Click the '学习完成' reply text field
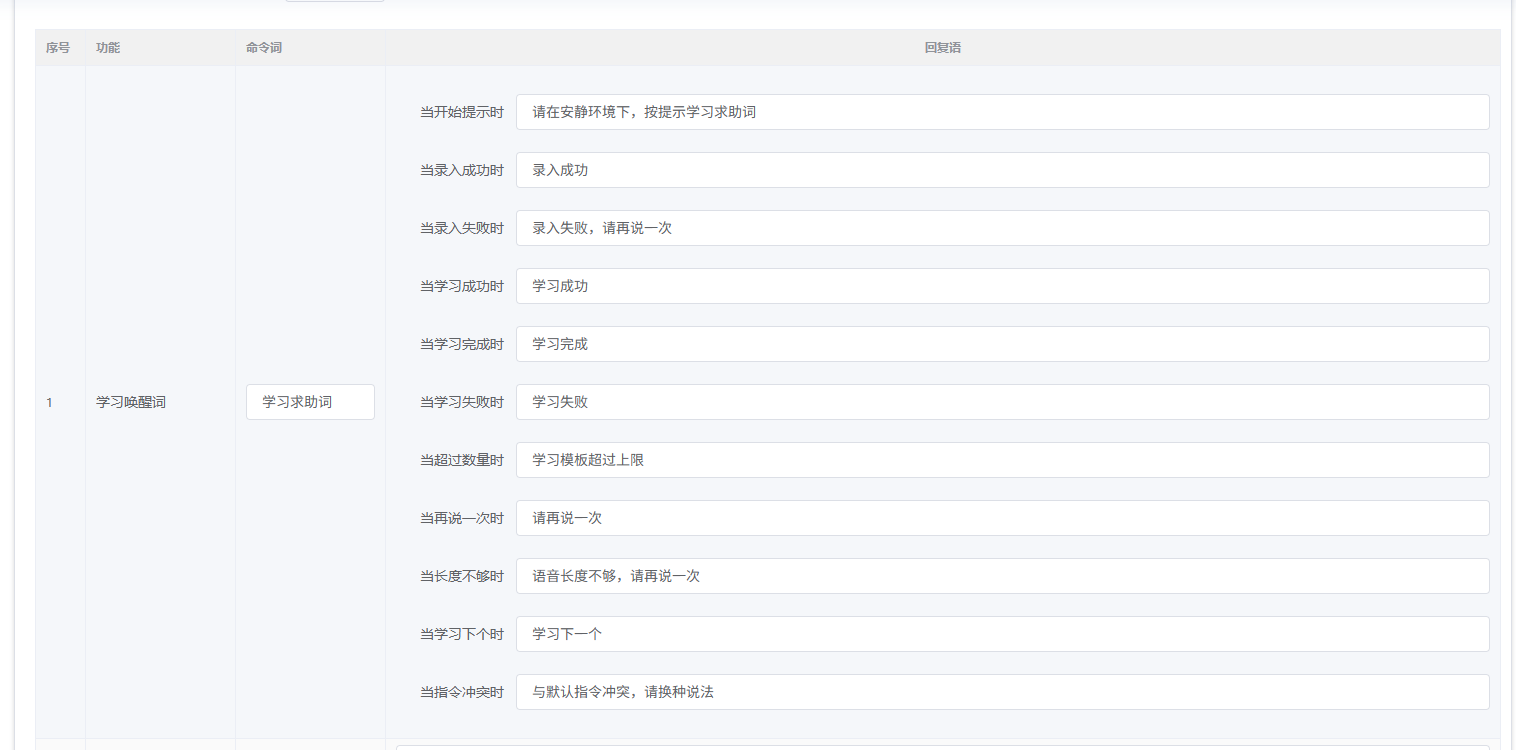This screenshot has height=750, width=1516. (1002, 344)
